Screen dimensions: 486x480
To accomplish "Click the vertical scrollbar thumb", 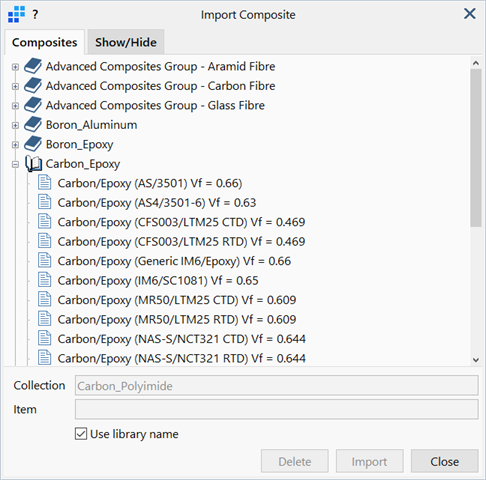I will point(476,148).
